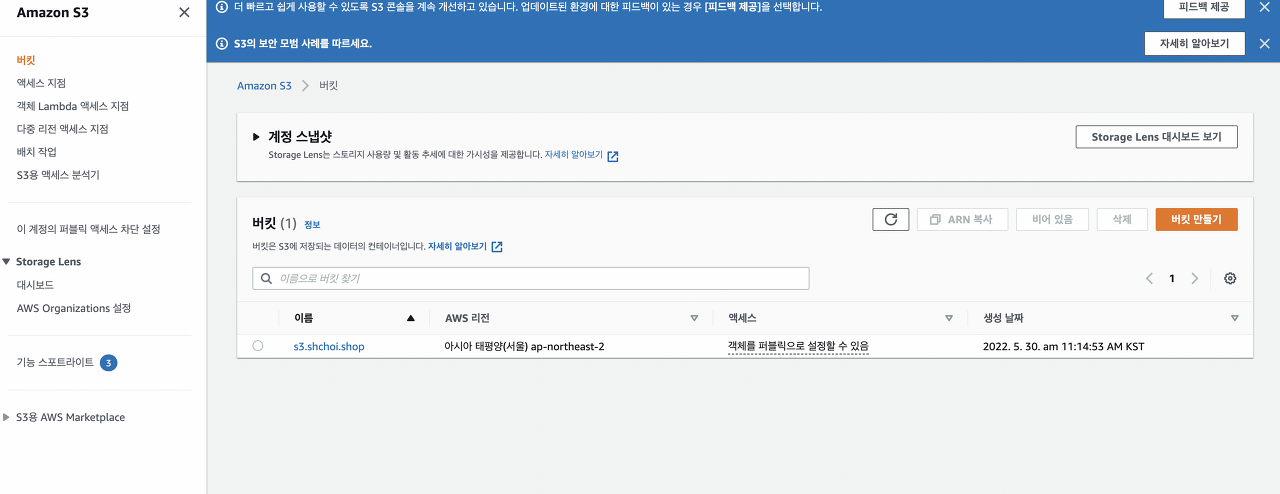Click the 정보 link beside 버킷 heading
Image resolution: width=1280 pixels, height=494 pixels.
(x=312, y=225)
